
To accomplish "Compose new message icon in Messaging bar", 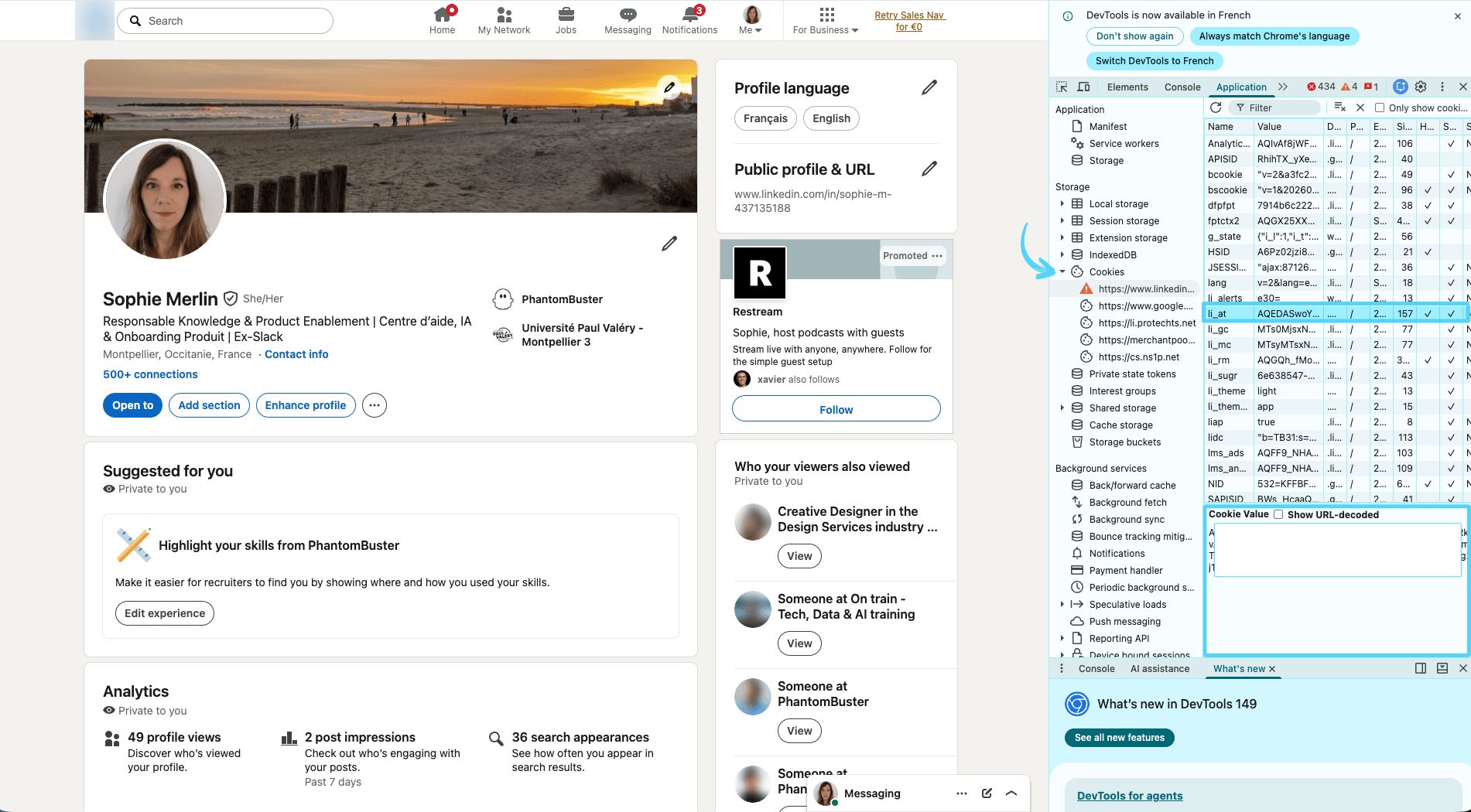I will 987,793.
